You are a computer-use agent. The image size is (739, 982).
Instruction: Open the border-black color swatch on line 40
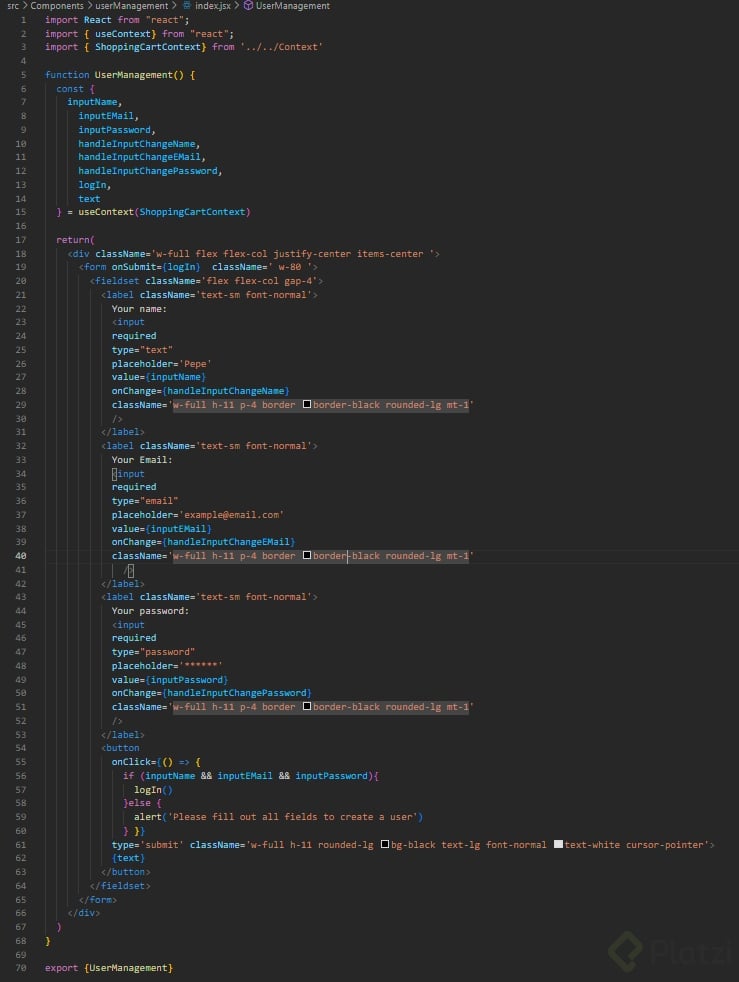click(x=307, y=556)
